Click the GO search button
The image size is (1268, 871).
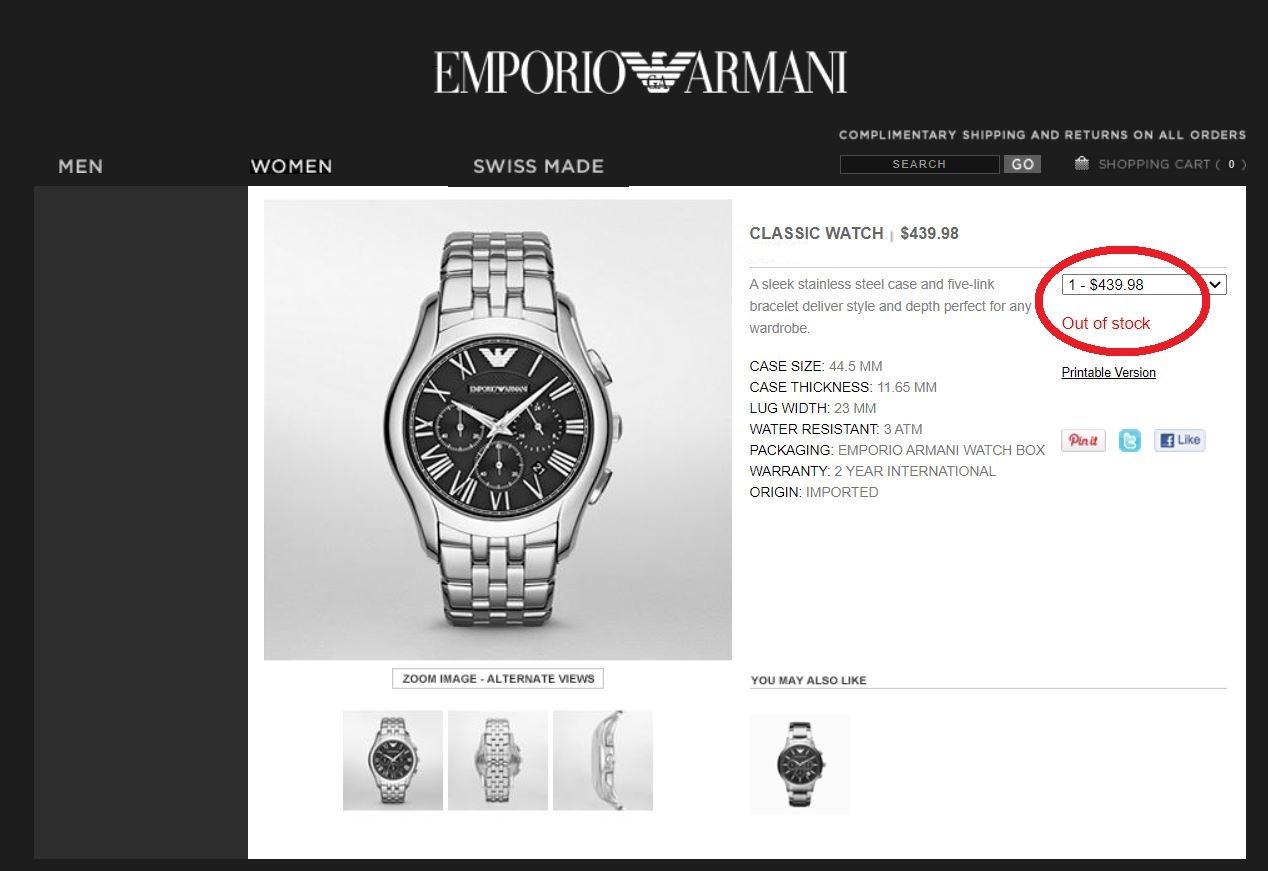click(x=1022, y=164)
